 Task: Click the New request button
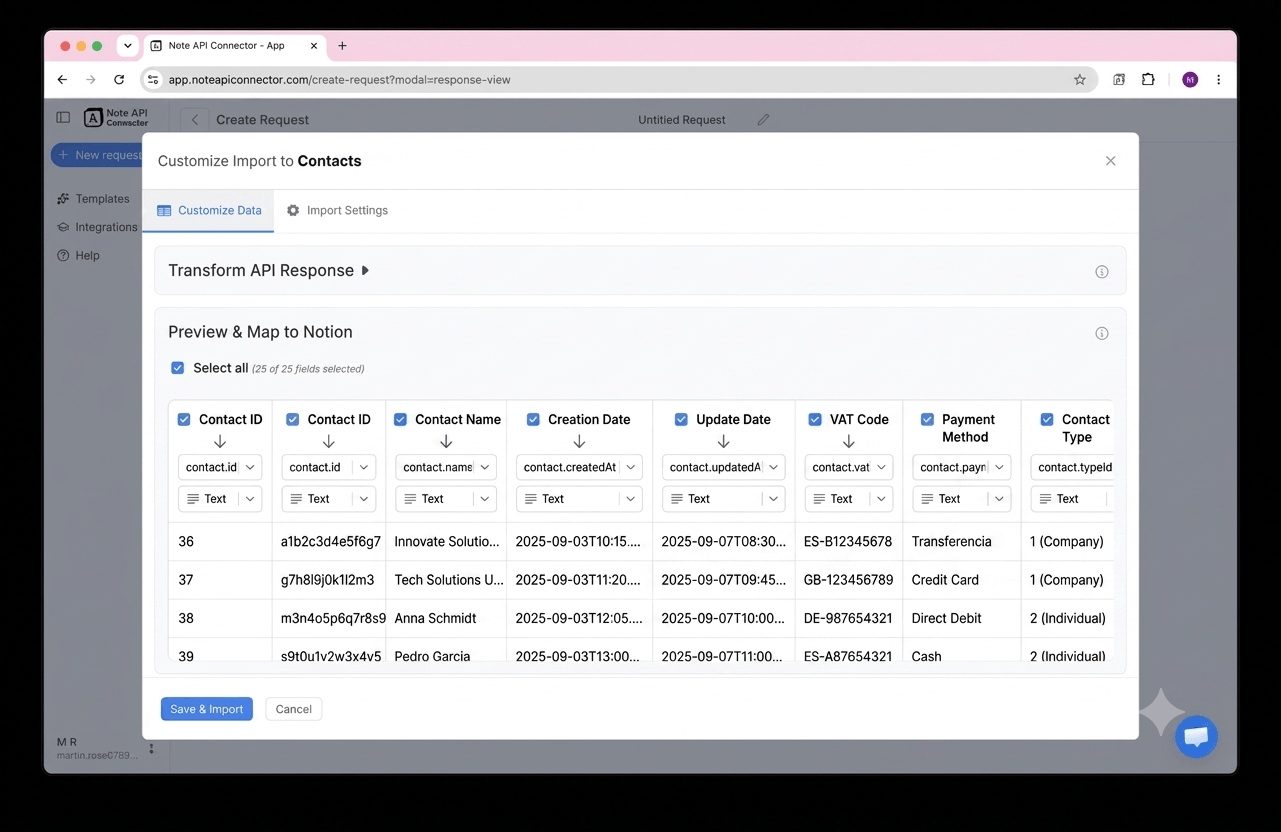tap(97, 155)
